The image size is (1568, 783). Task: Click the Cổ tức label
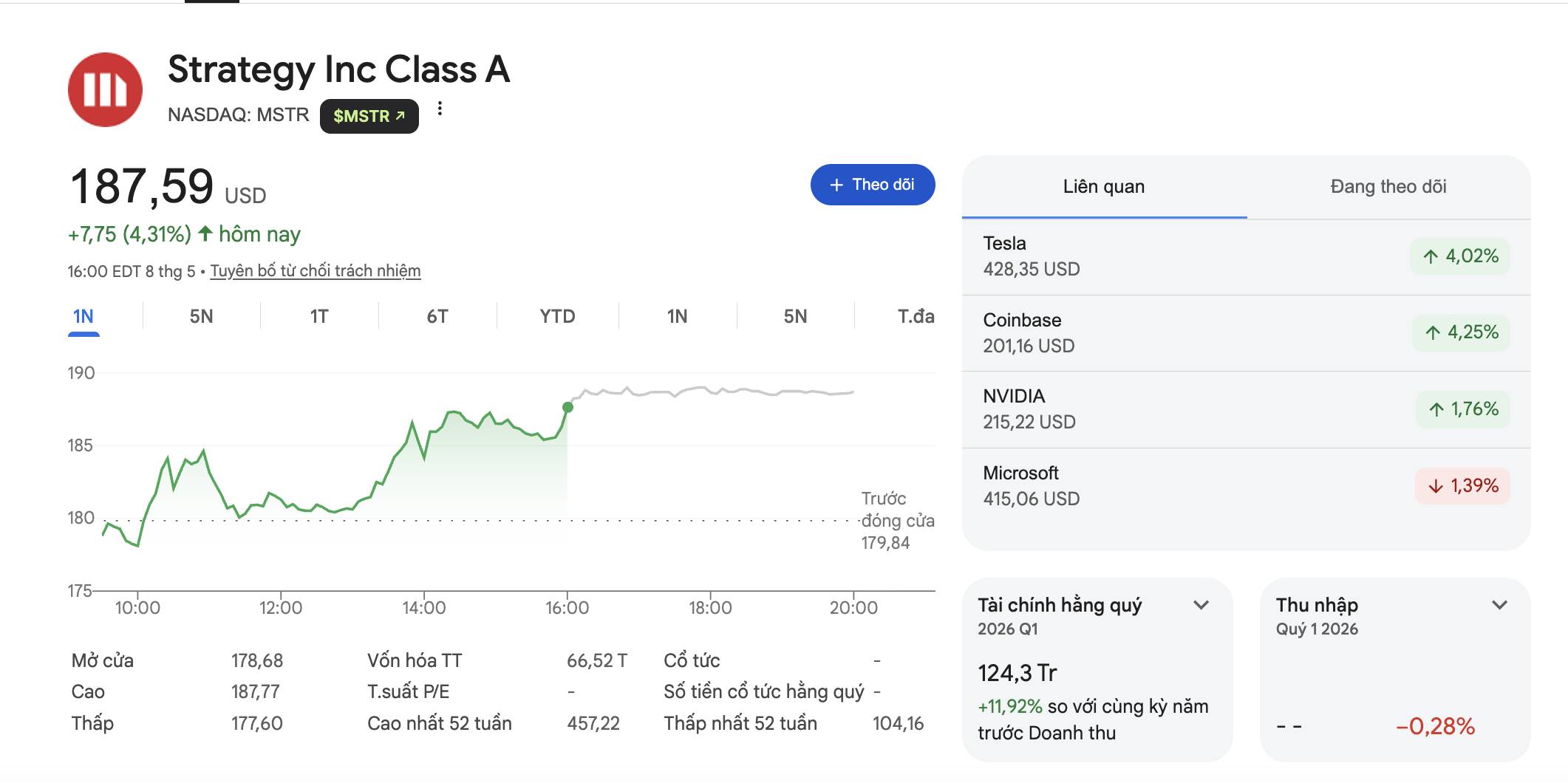click(692, 660)
